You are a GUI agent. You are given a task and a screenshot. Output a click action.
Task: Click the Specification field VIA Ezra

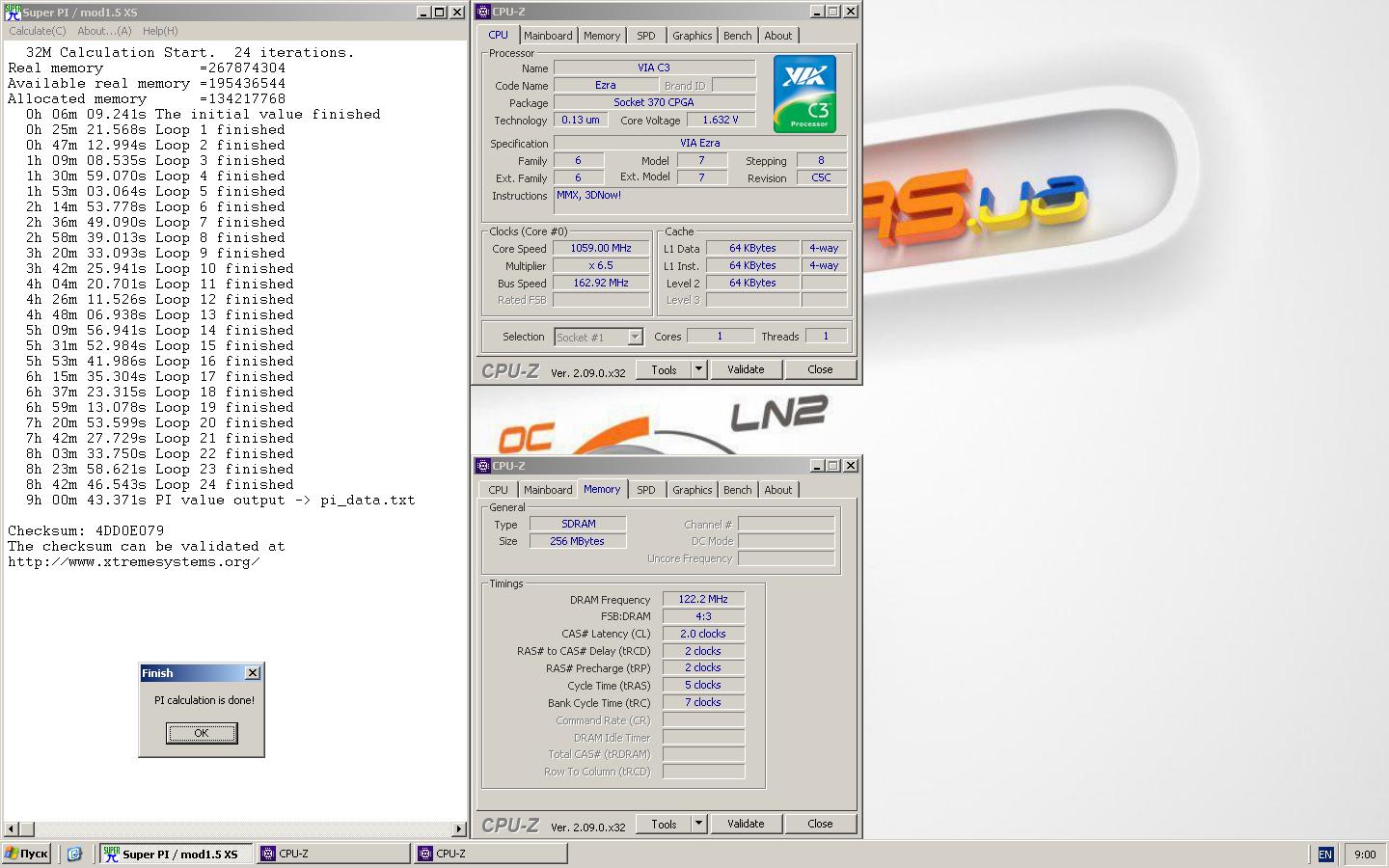point(700,143)
